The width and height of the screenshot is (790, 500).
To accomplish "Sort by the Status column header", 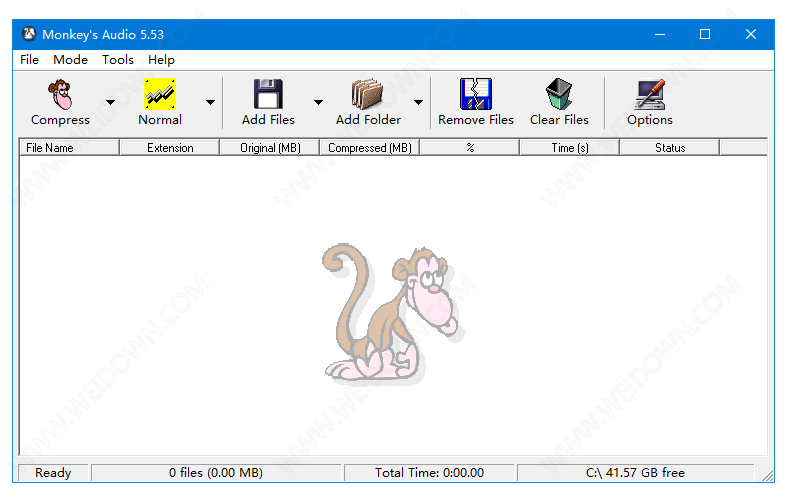I will [x=670, y=148].
